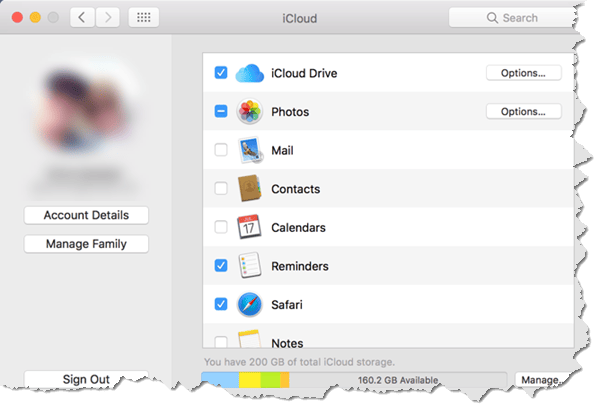Click the Mail label
Viewport: 606px width, 413px height.
283,150
